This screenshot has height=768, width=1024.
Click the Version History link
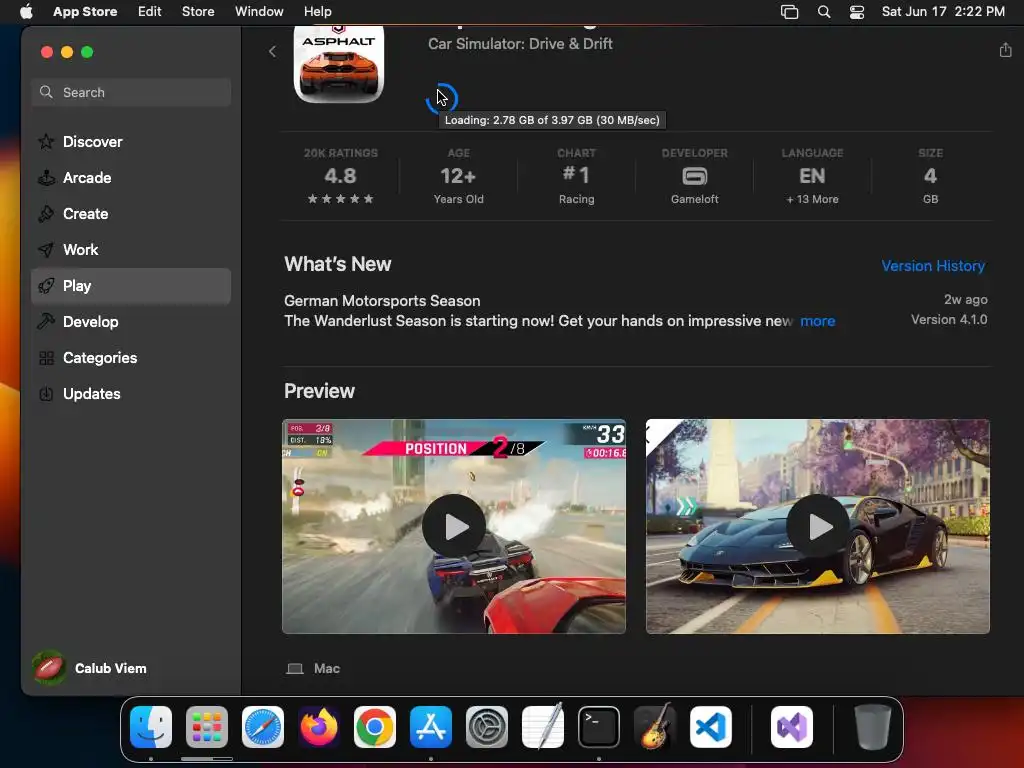933,266
